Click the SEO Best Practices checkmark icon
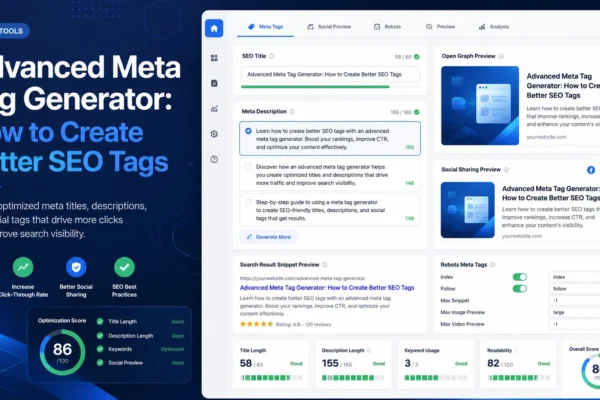 click(x=124, y=267)
